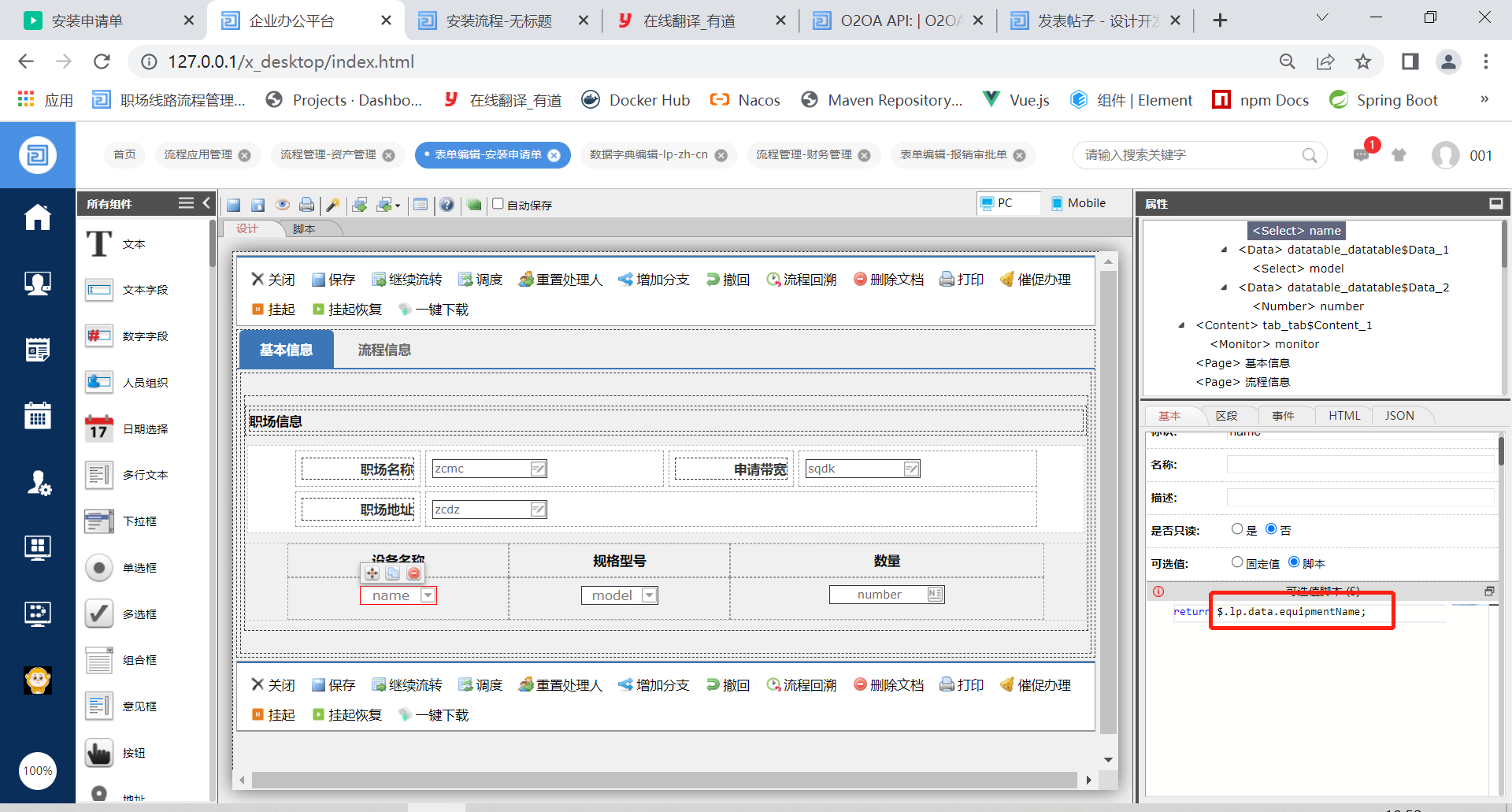Viewport: 1512px width, 812px height.
Task: Switch to Mobile view mode
Action: pos(1078,203)
